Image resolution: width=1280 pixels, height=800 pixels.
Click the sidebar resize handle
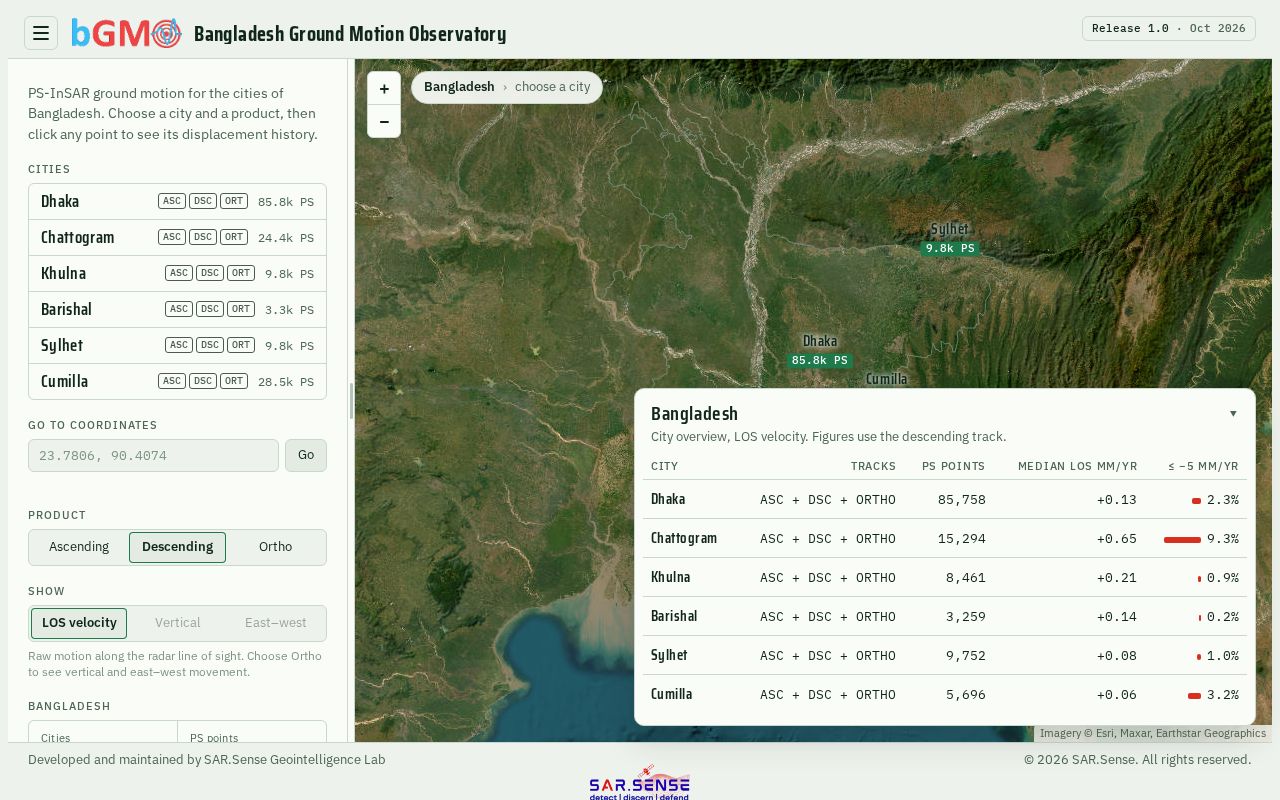point(351,400)
